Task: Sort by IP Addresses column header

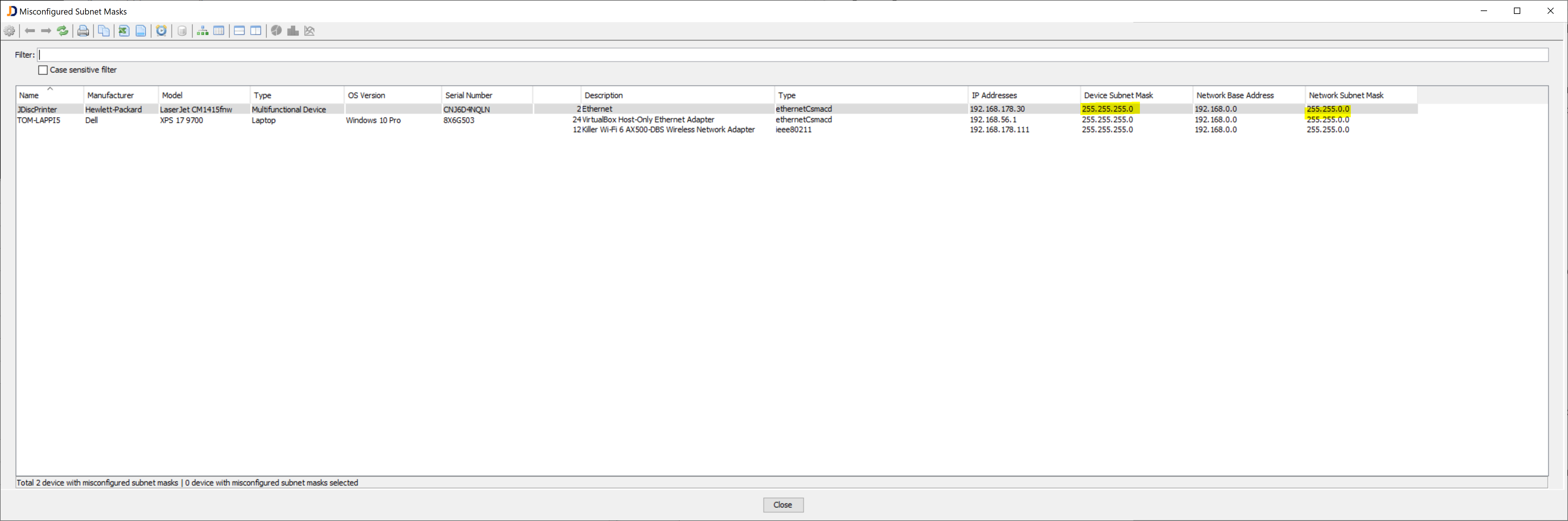Action: [x=994, y=95]
